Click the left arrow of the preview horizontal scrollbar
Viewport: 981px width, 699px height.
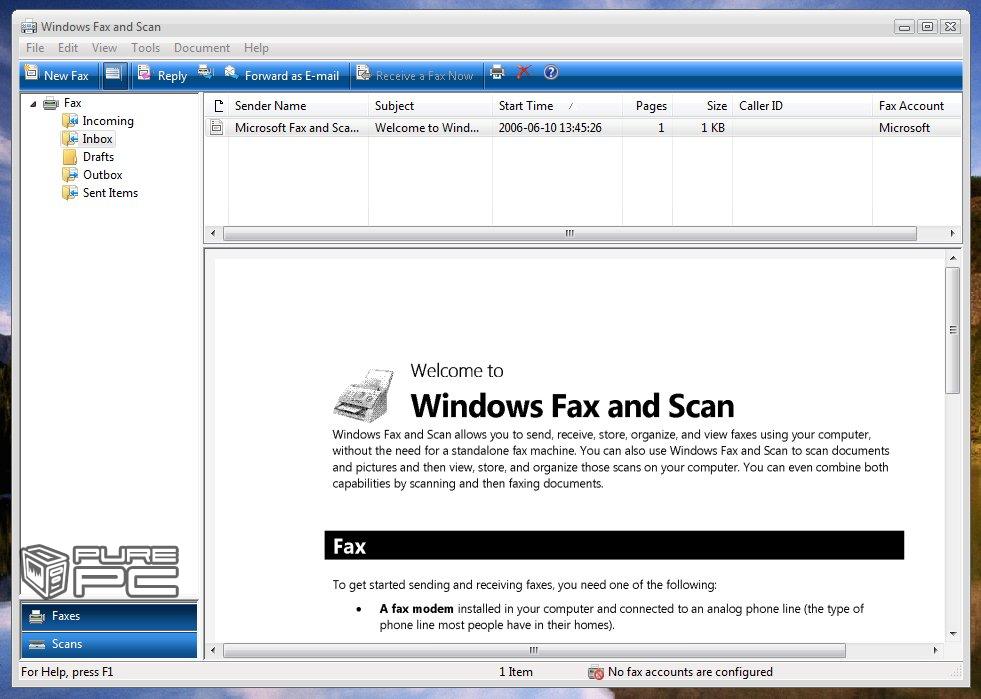(x=213, y=650)
